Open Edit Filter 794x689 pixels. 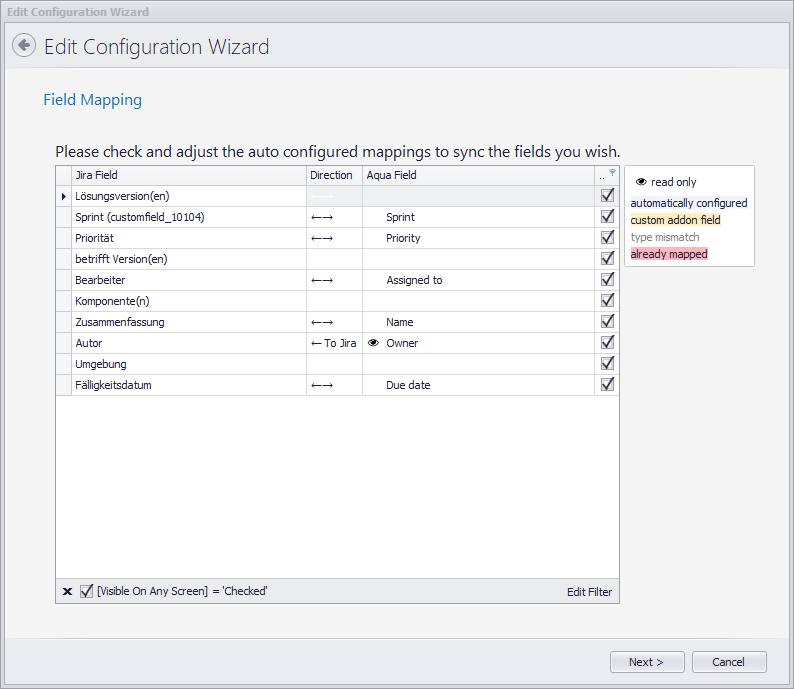tap(589, 592)
